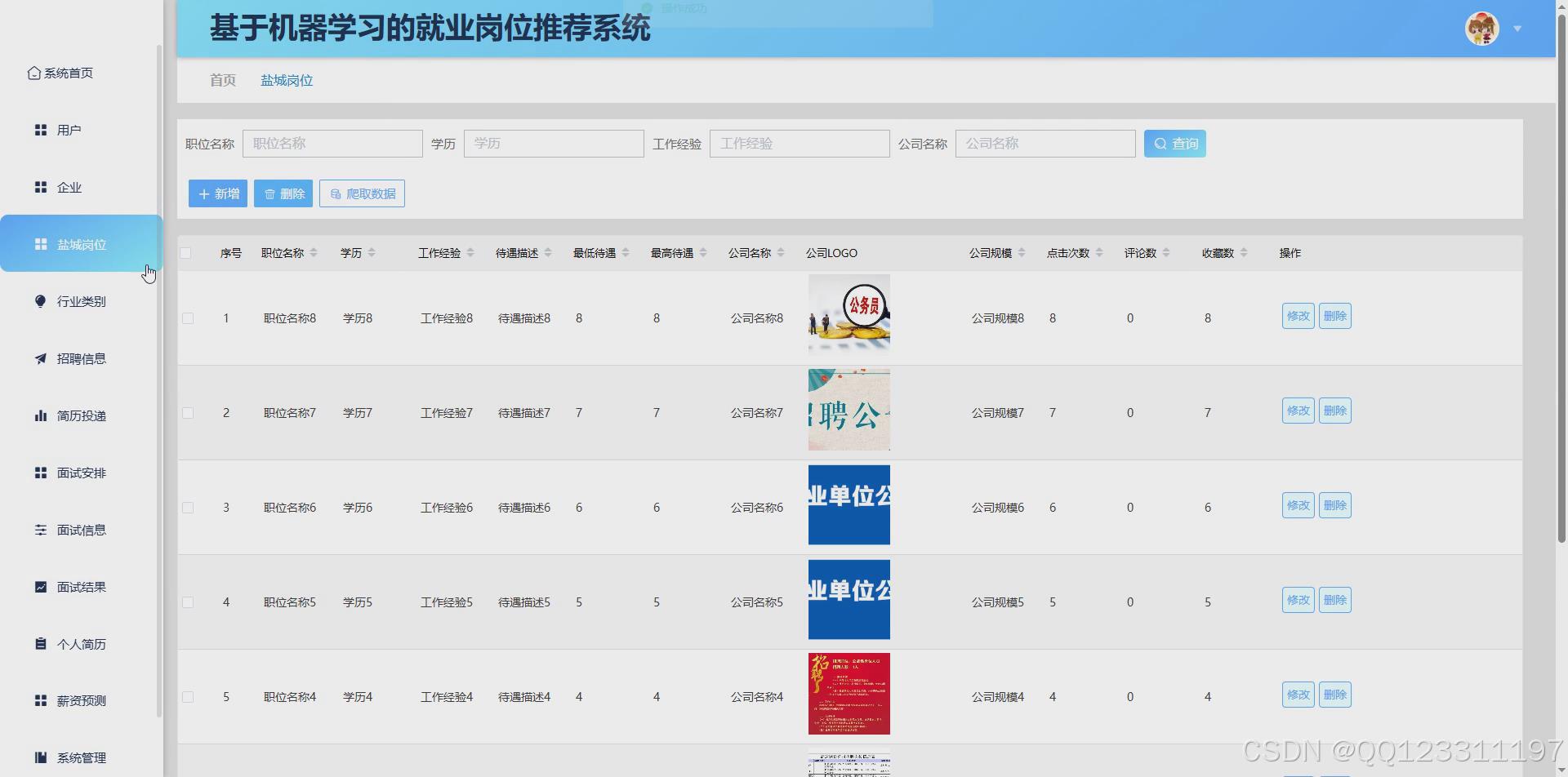Click the 新增 button
1568x777 pixels.
tap(218, 193)
